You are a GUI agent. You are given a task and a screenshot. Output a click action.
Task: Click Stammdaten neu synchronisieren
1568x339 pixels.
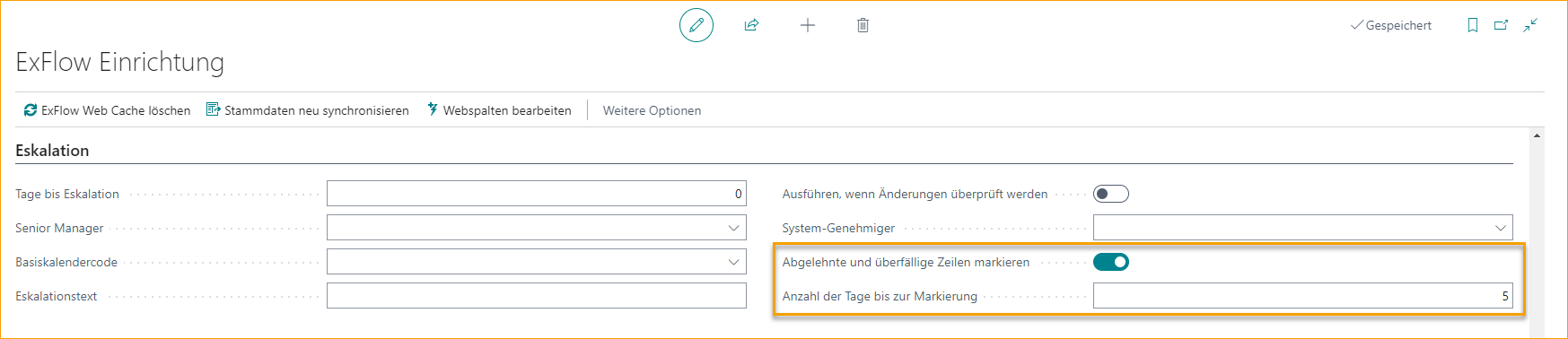pos(308,110)
